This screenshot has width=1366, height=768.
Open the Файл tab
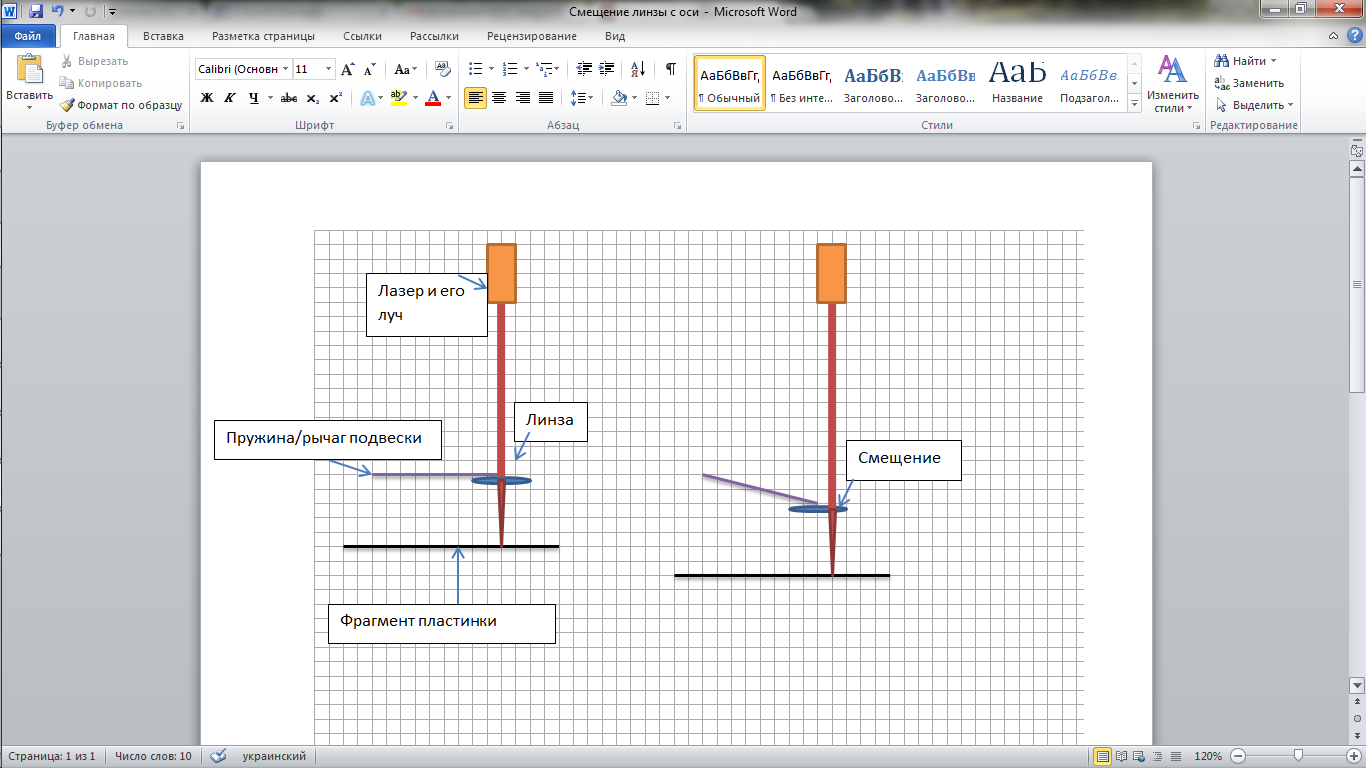pos(28,36)
